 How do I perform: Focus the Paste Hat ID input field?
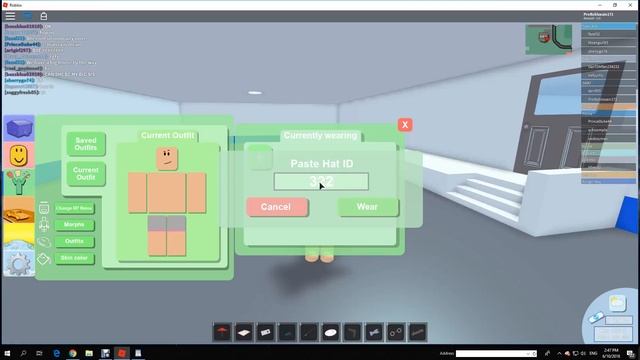pos(321,181)
